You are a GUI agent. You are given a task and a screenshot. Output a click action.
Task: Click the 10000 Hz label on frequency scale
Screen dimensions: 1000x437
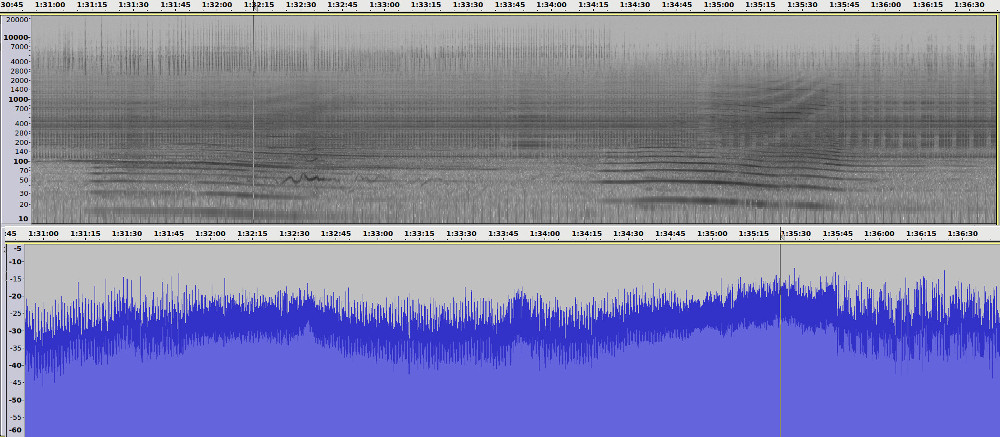(18, 37)
